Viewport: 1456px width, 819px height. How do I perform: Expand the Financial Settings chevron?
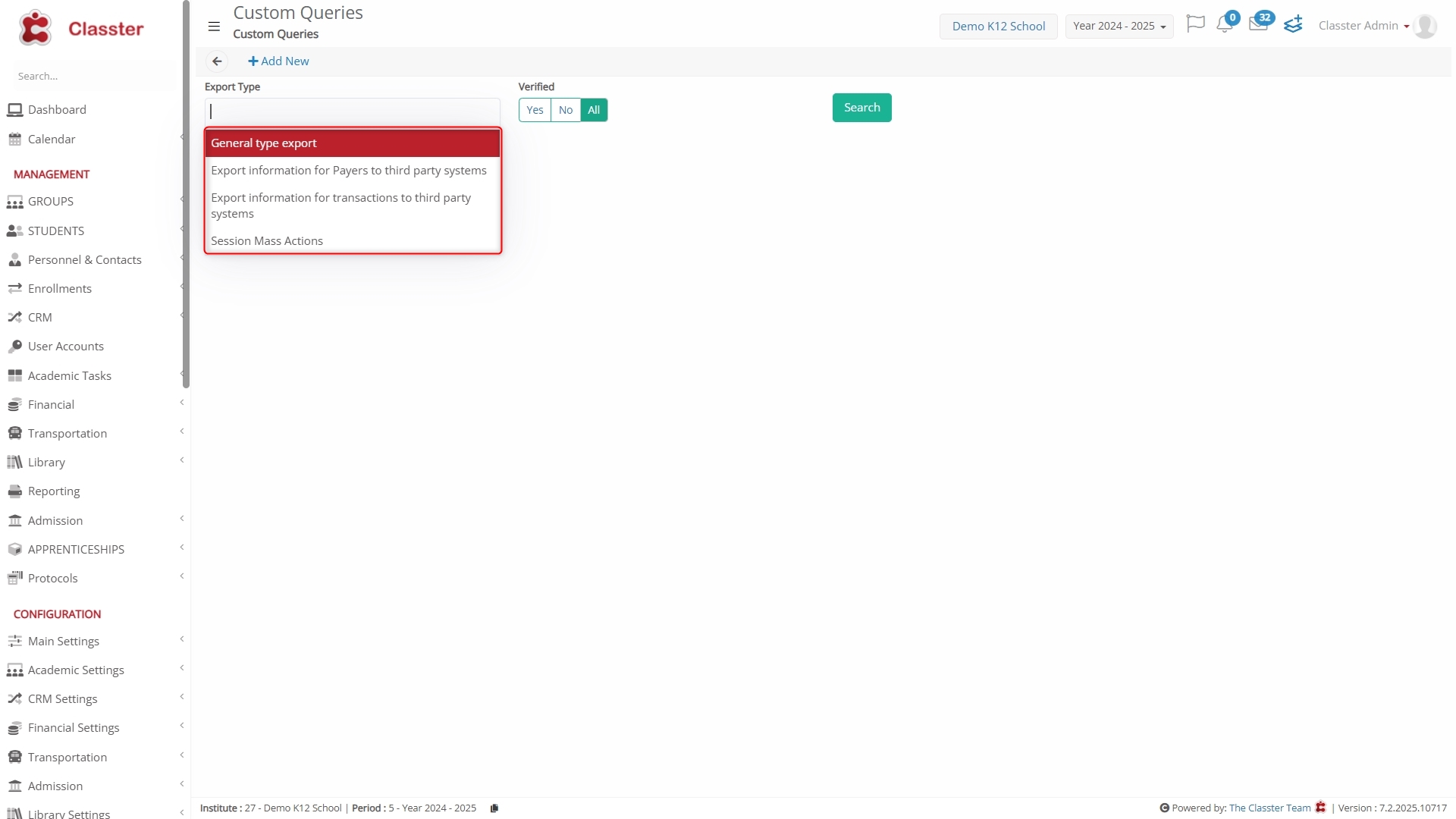pyautogui.click(x=182, y=726)
